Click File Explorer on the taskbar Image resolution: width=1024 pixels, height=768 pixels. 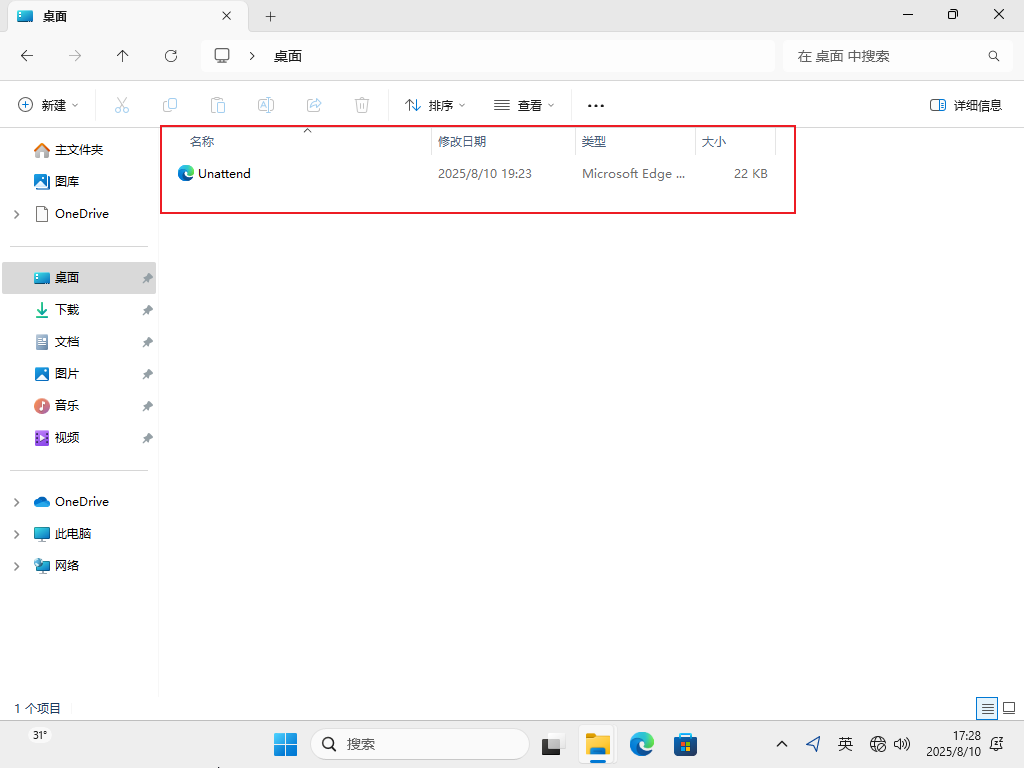click(x=598, y=744)
